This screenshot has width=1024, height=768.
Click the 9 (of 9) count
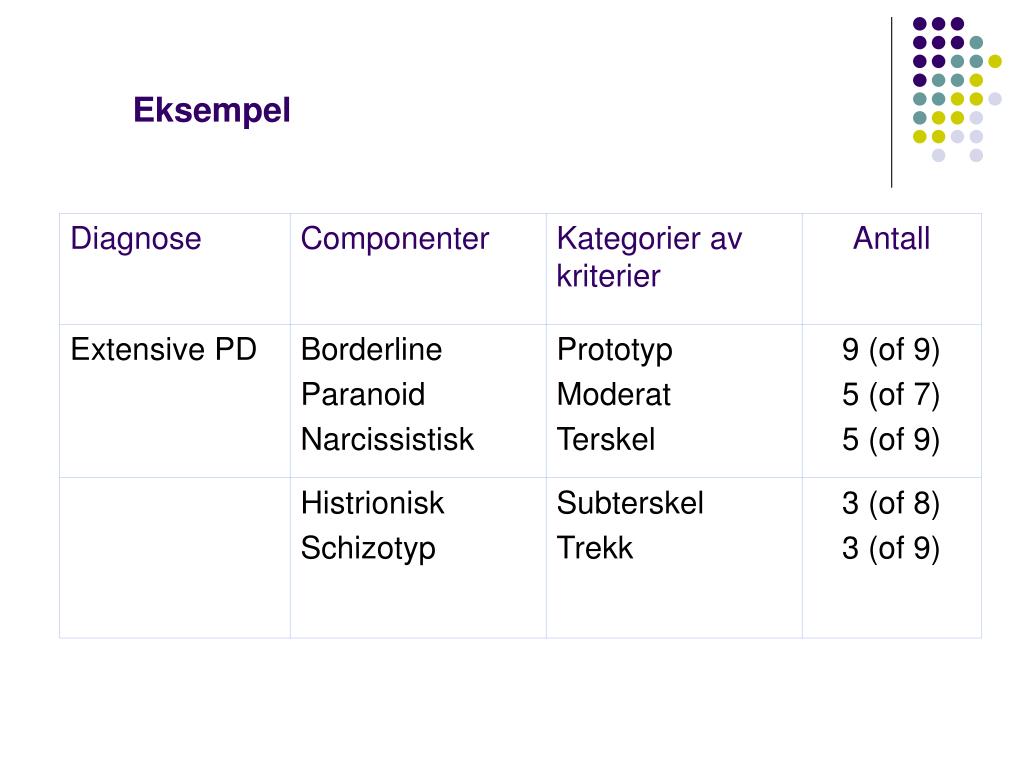(x=891, y=350)
